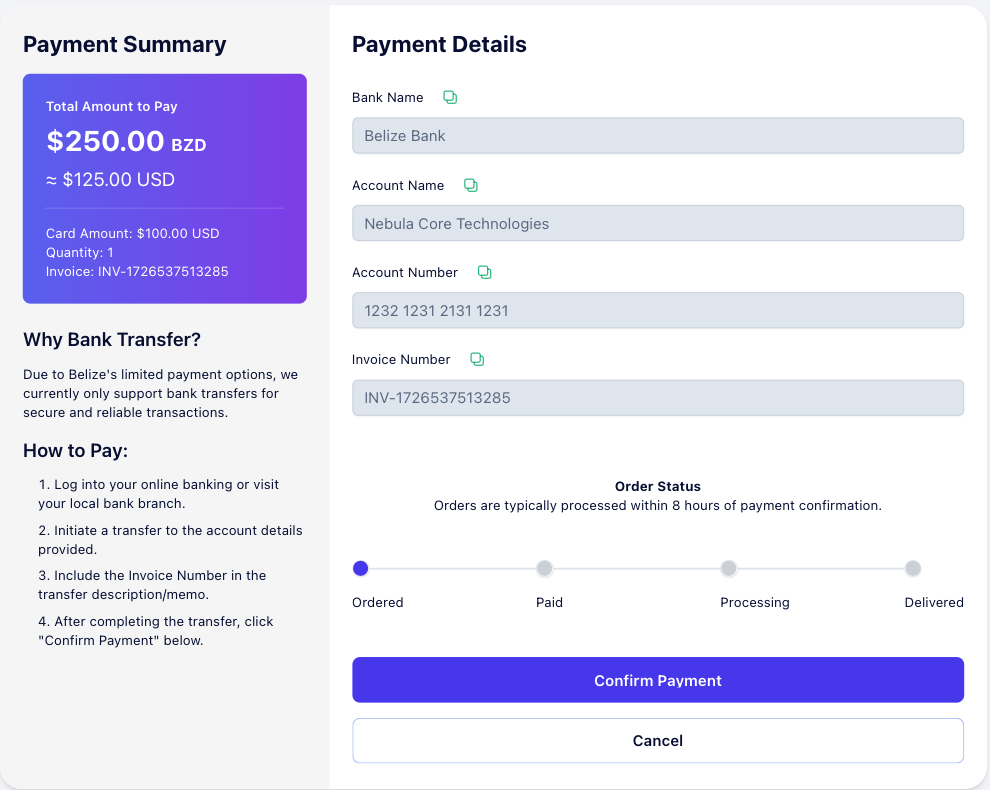Click the 1232 1231 2131 1231 field
Viewport: 990px width, 790px height.
pos(657,310)
